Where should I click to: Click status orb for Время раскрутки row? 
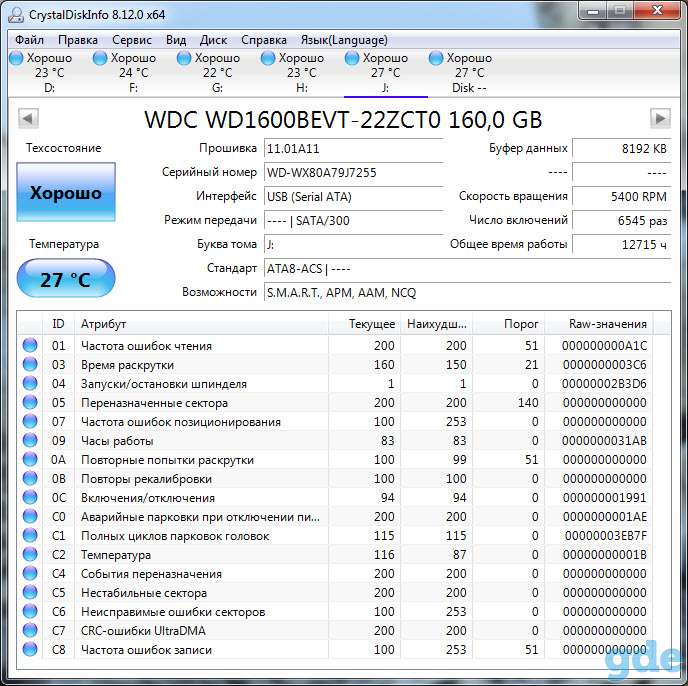tap(30, 364)
